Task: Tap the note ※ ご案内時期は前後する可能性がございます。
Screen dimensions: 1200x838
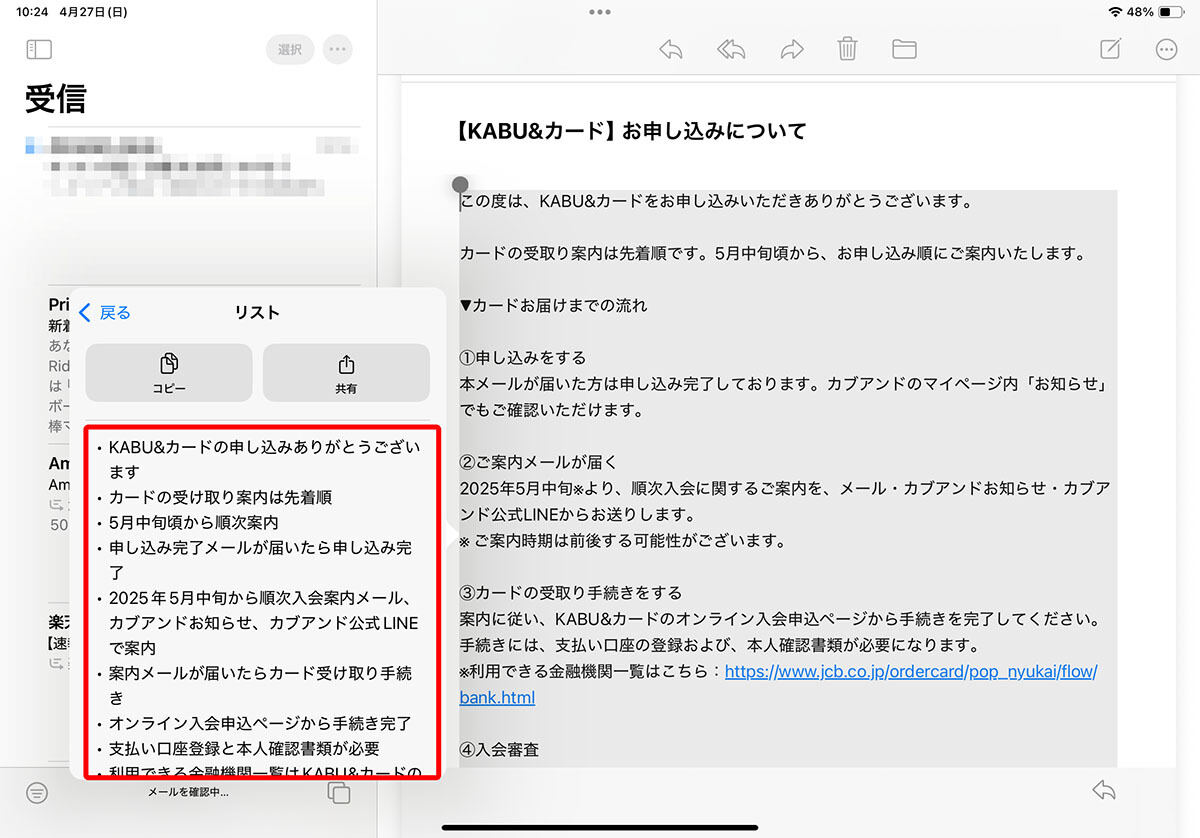Action: click(623, 541)
